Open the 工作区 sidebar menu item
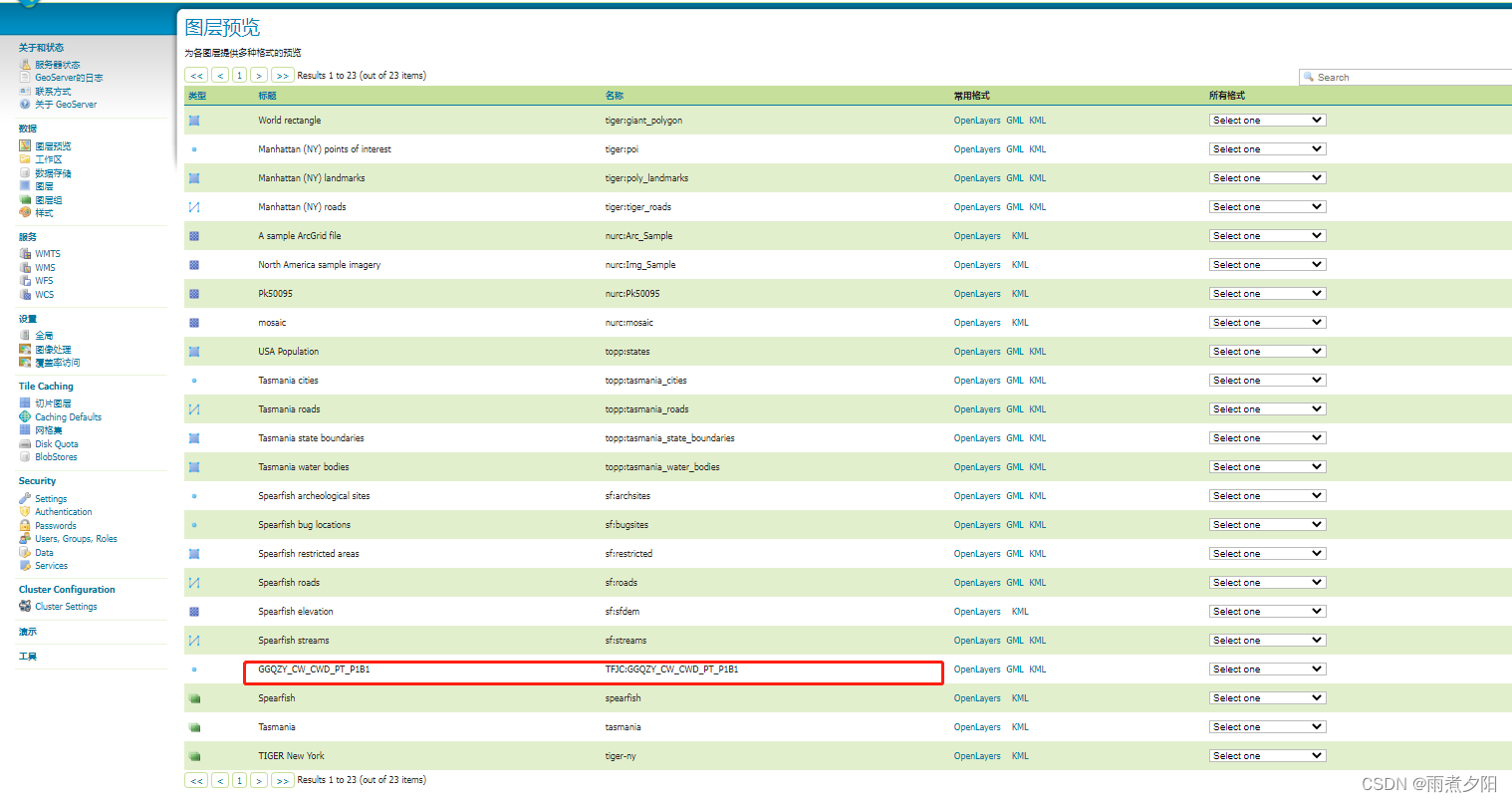The height and width of the screenshot is (802, 1512). pos(49,159)
